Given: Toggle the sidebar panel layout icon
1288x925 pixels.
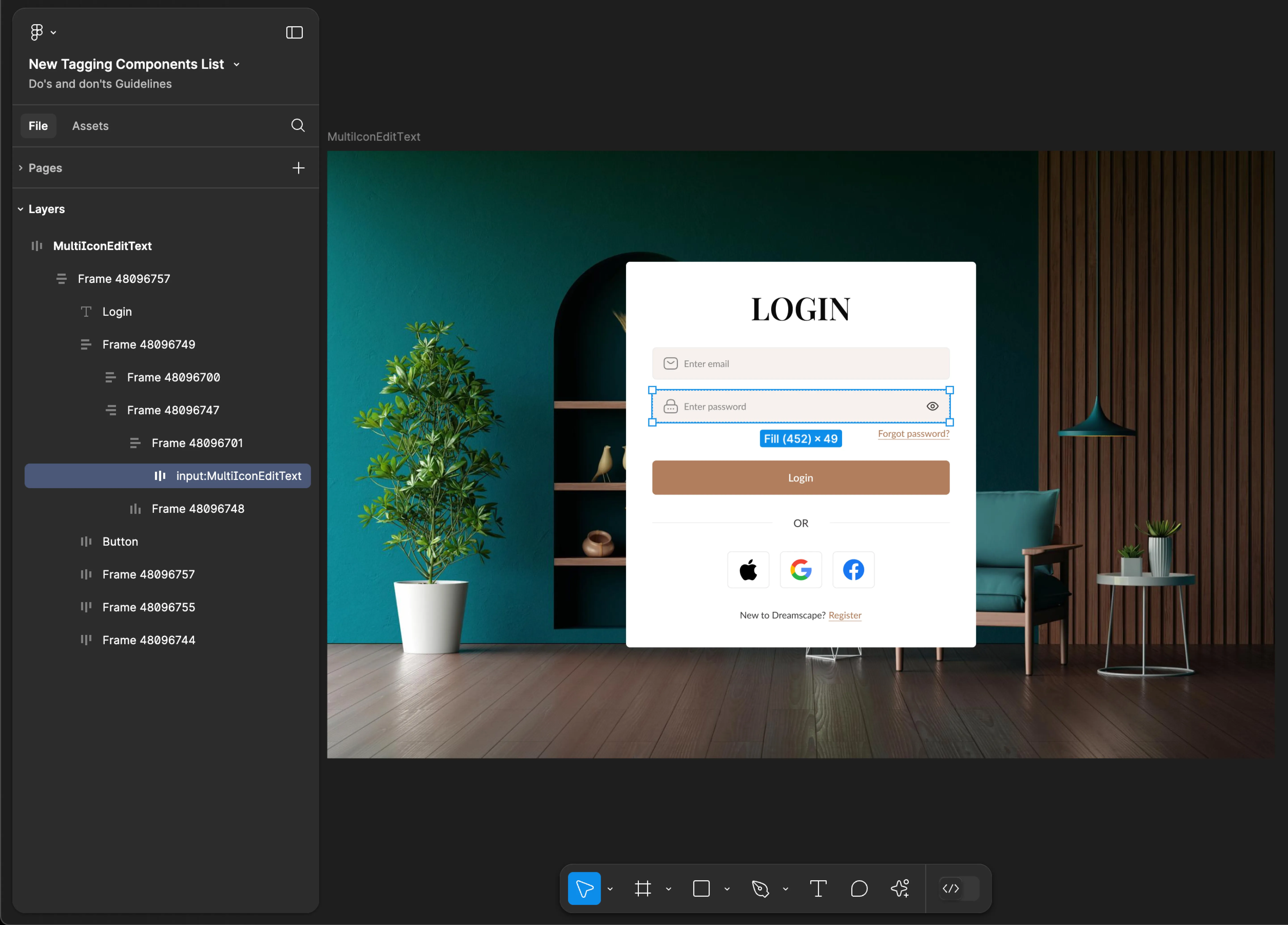Looking at the screenshot, I should pos(294,32).
